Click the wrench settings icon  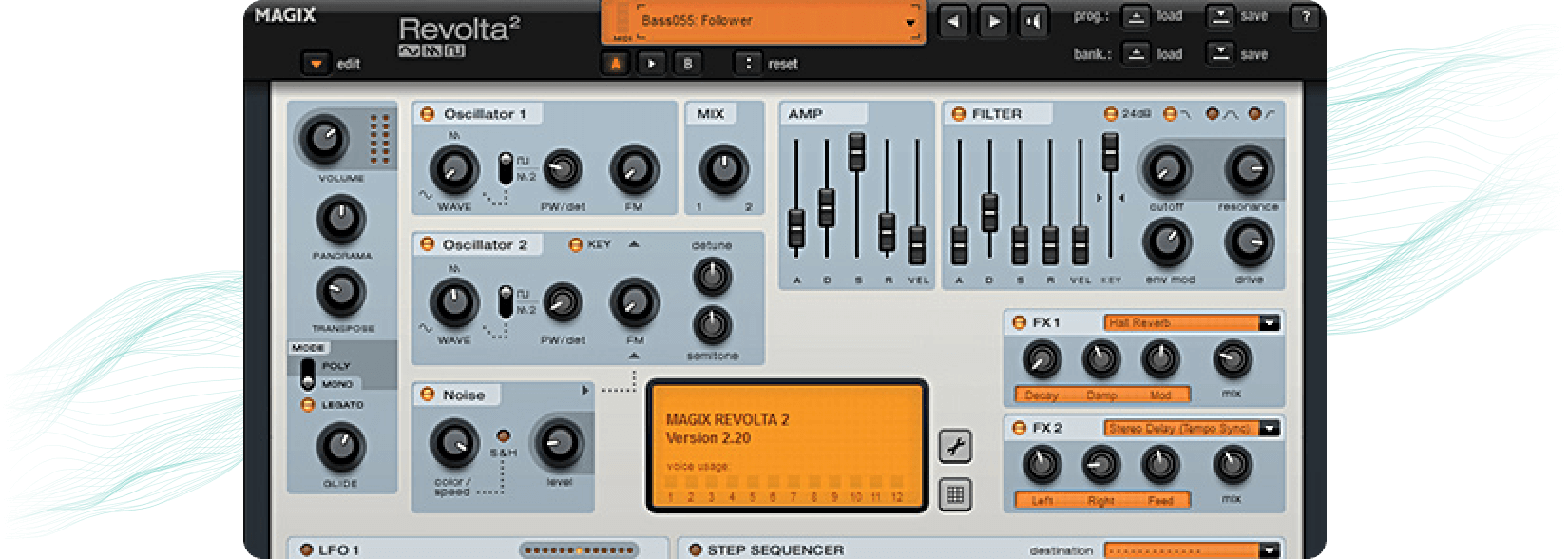pyautogui.click(x=955, y=446)
